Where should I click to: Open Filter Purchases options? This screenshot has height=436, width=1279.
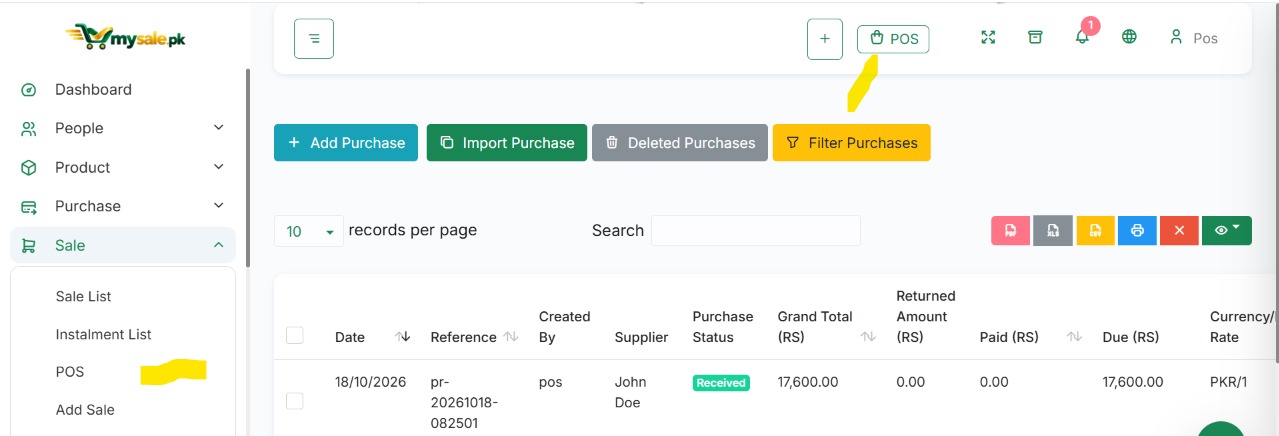[x=852, y=143]
